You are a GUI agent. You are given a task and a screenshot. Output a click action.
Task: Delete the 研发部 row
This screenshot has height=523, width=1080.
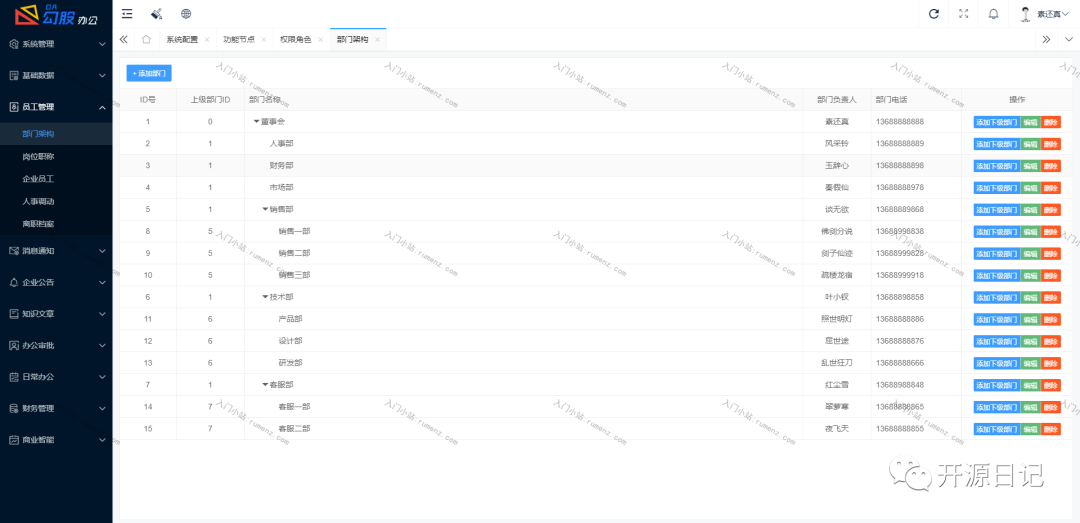tap(1050, 363)
